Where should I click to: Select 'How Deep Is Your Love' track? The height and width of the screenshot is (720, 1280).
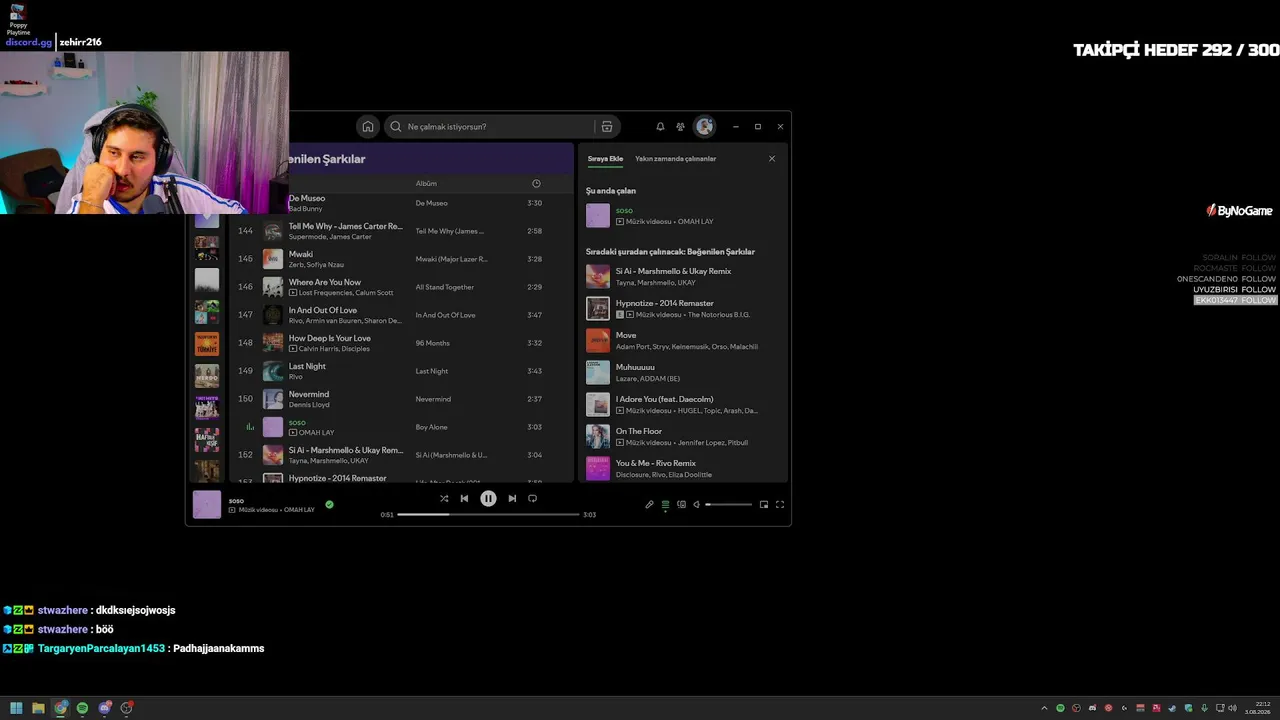(x=330, y=338)
